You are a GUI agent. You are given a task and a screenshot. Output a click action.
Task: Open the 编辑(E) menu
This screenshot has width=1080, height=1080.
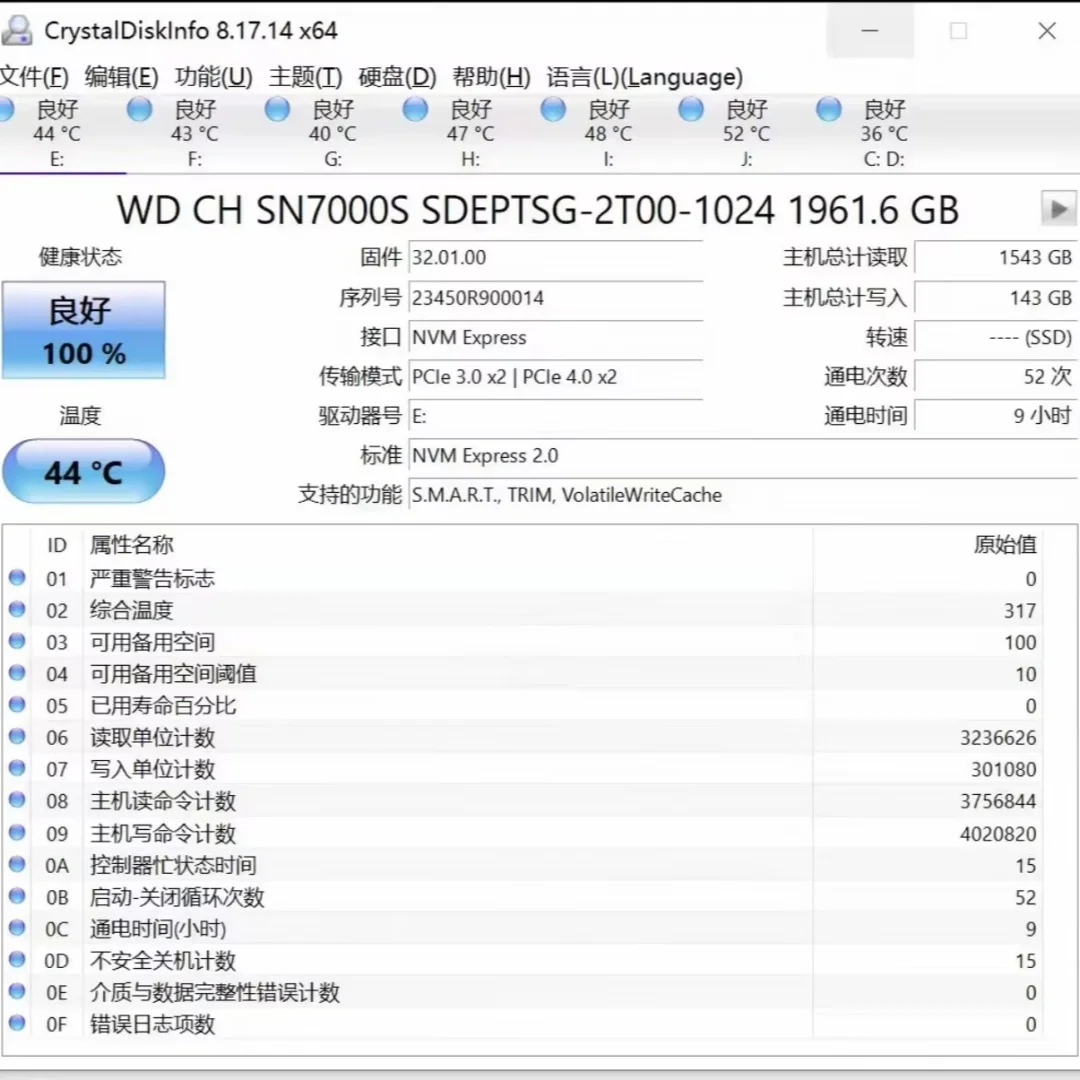coord(121,76)
